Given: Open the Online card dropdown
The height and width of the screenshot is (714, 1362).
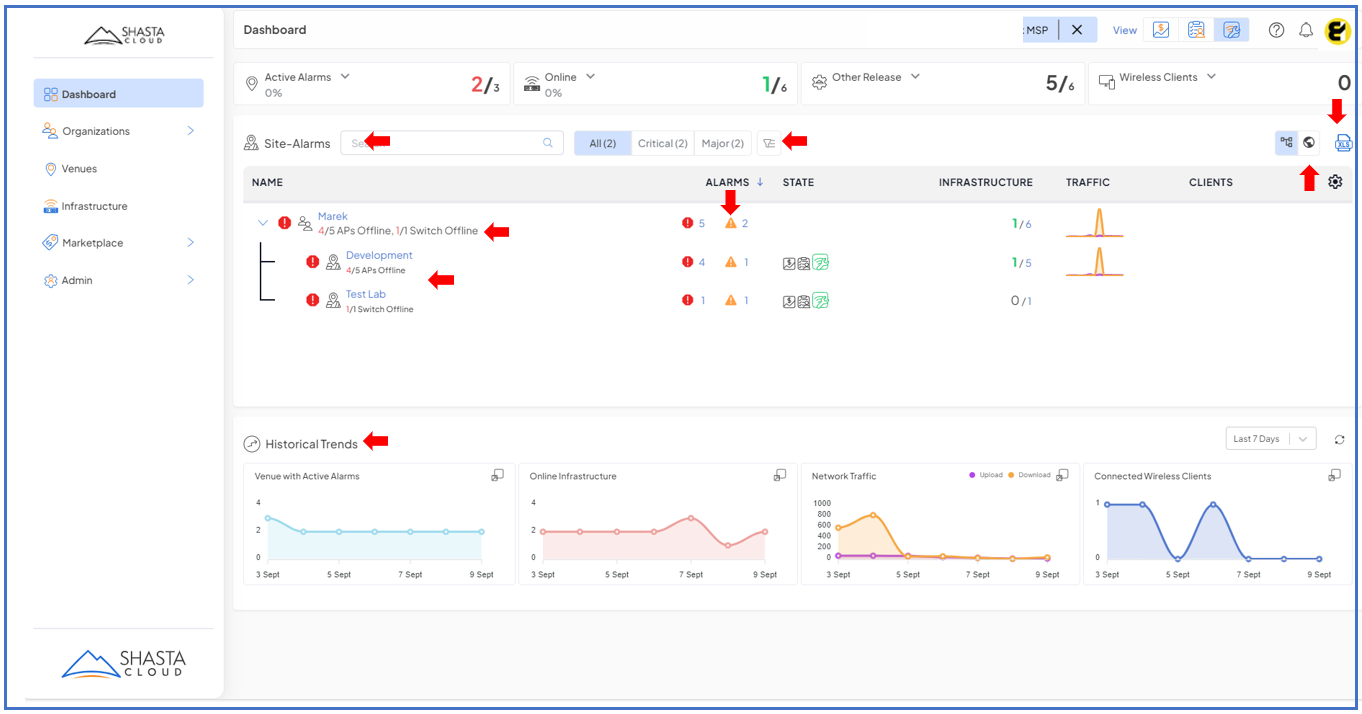Looking at the screenshot, I should [590, 77].
